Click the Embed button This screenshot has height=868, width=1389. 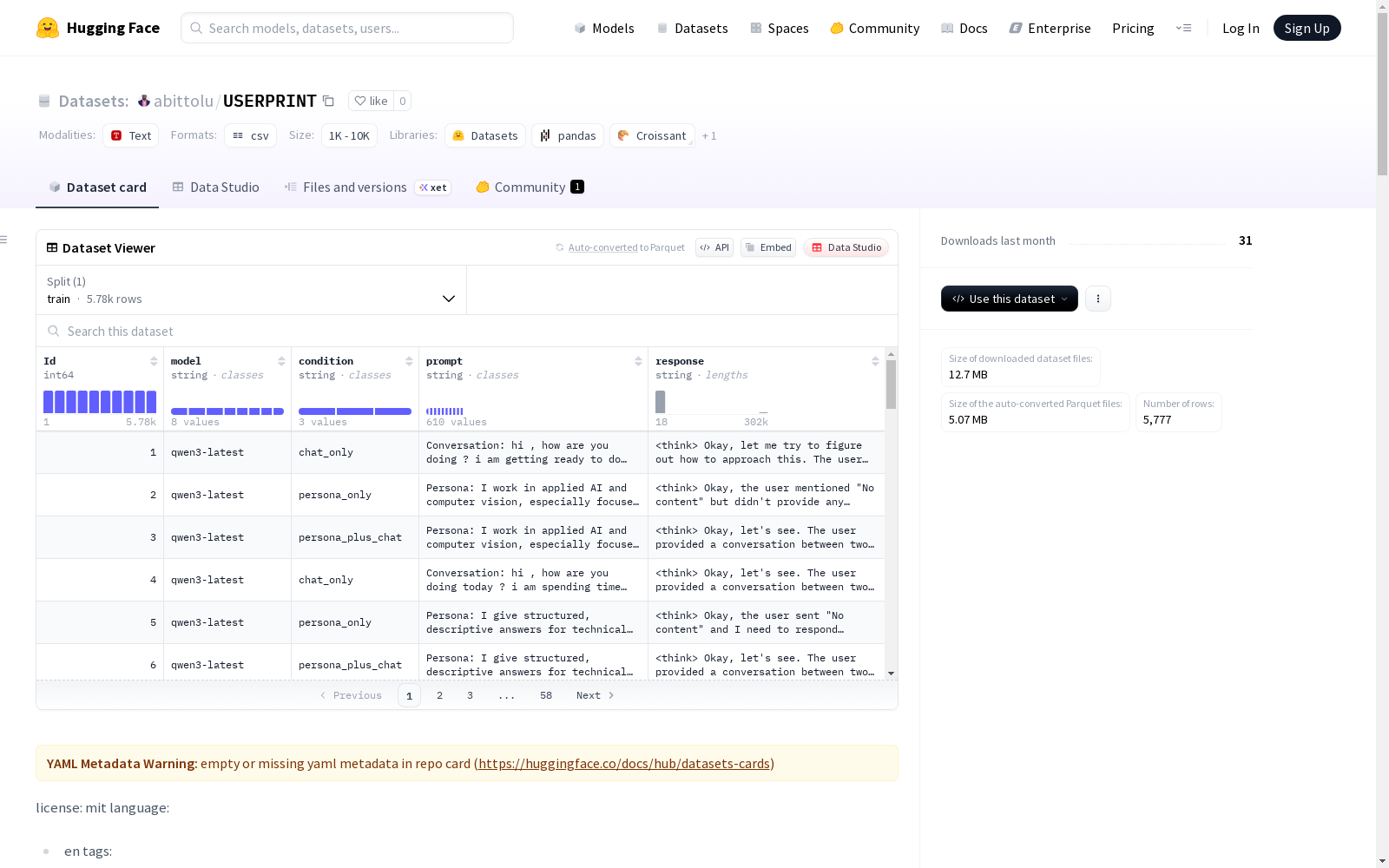point(768,247)
